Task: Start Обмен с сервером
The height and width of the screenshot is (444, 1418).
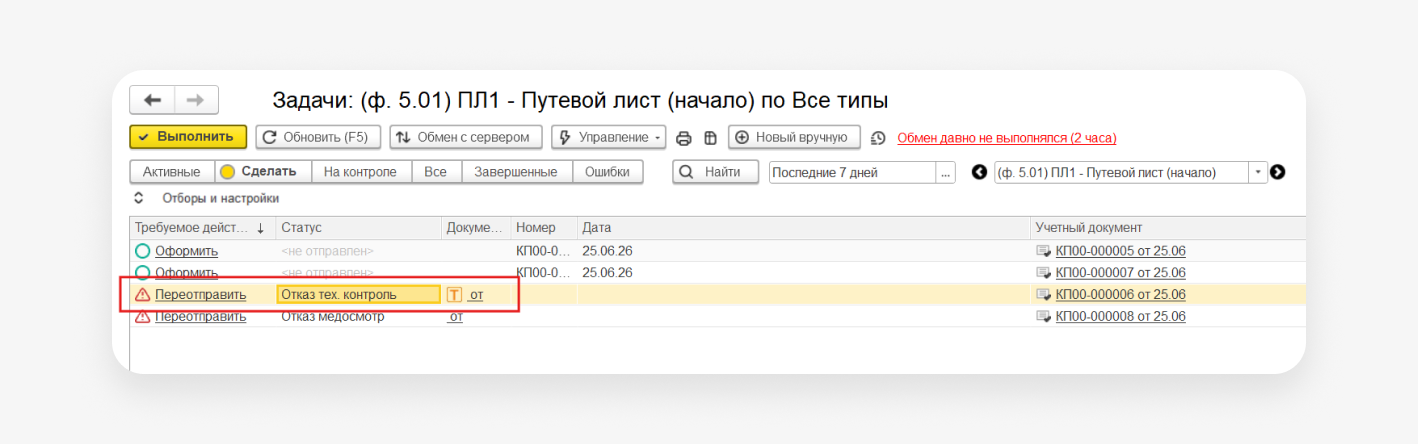Action: click(466, 137)
